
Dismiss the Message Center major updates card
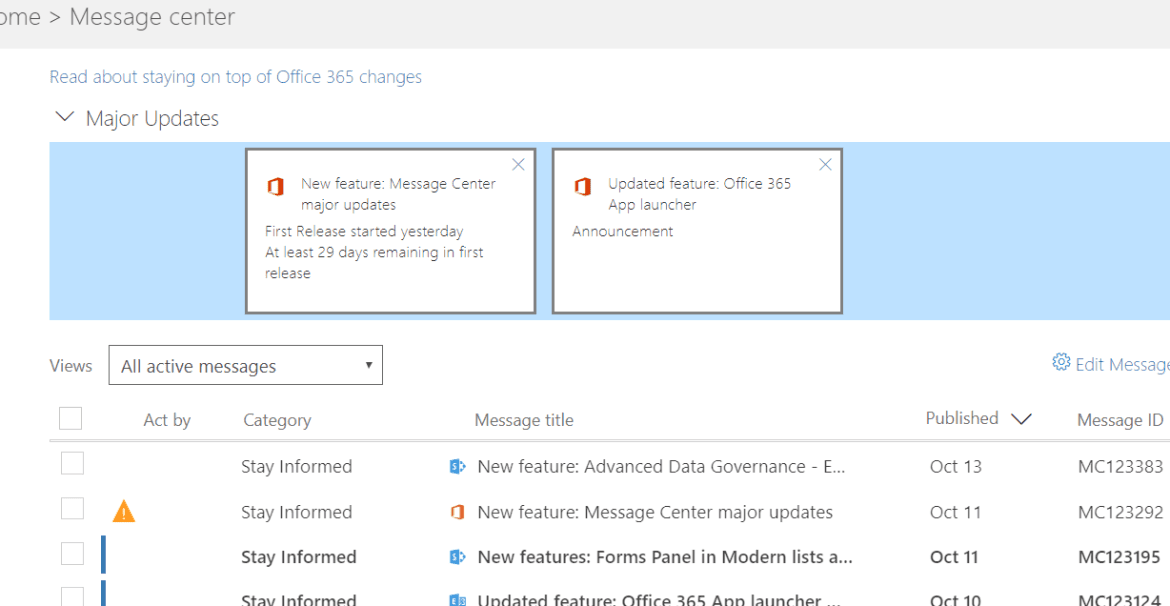pyautogui.click(x=518, y=164)
